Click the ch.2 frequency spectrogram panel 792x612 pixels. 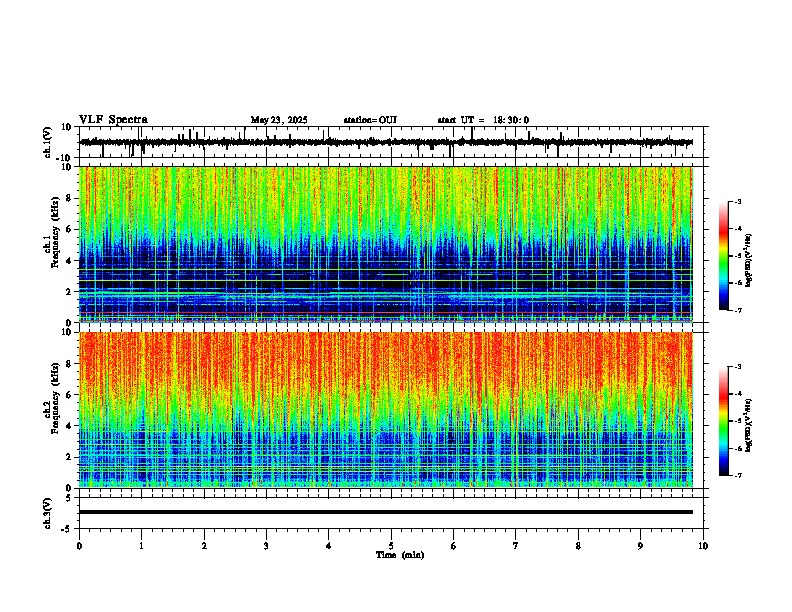(386, 410)
